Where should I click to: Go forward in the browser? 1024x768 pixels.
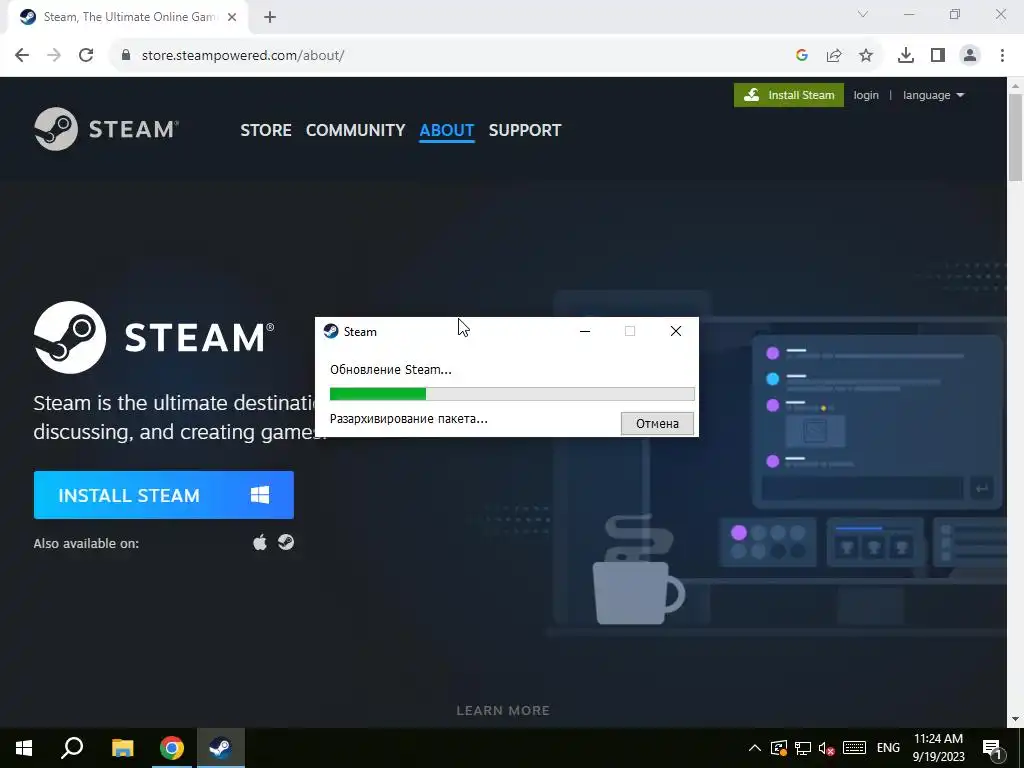(x=54, y=56)
